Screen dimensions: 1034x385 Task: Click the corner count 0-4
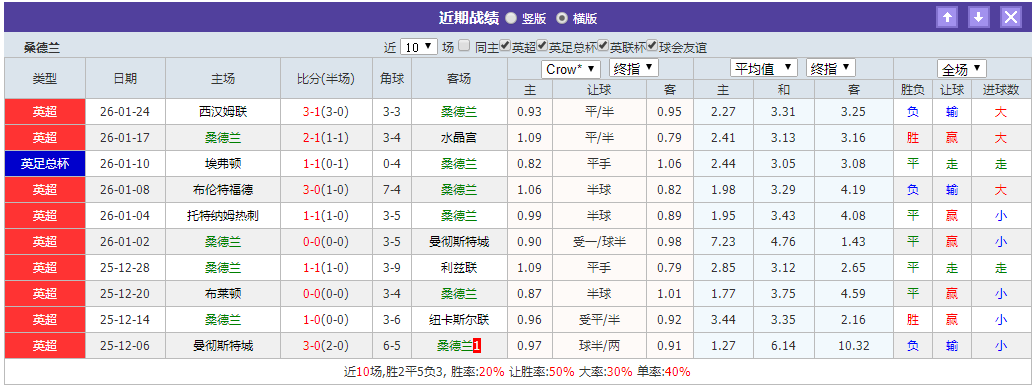click(x=392, y=163)
